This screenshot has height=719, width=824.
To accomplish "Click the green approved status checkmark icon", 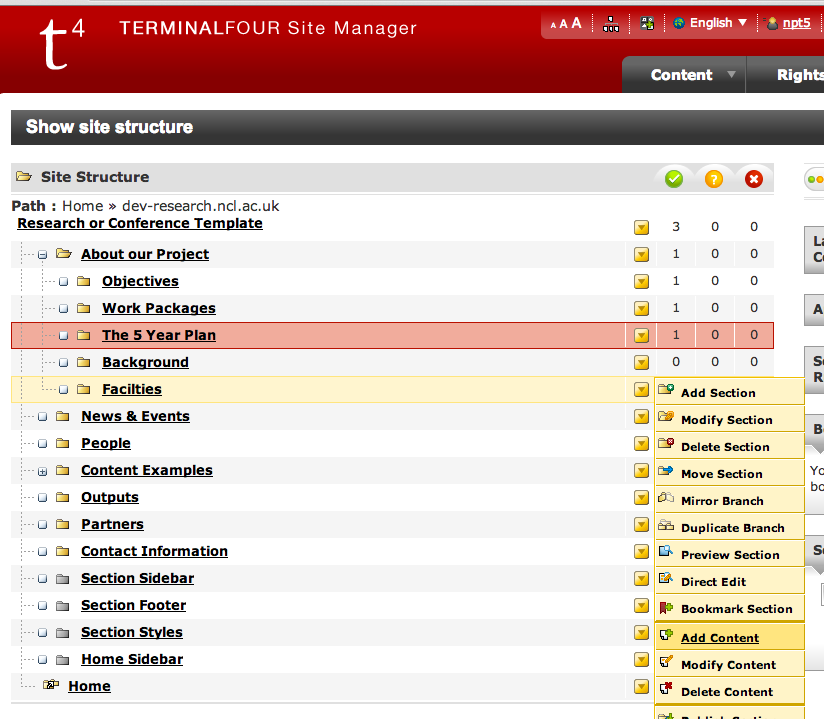I will coord(674,179).
